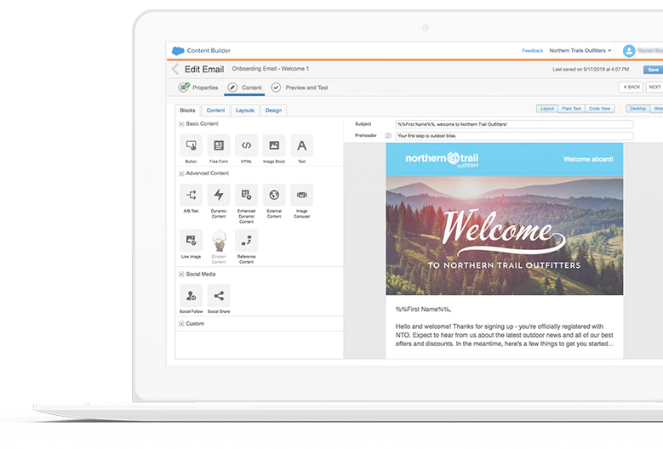Select the Dynamic Content lightning icon
This screenshot has height=449, width=663.
tap(218, 195)
